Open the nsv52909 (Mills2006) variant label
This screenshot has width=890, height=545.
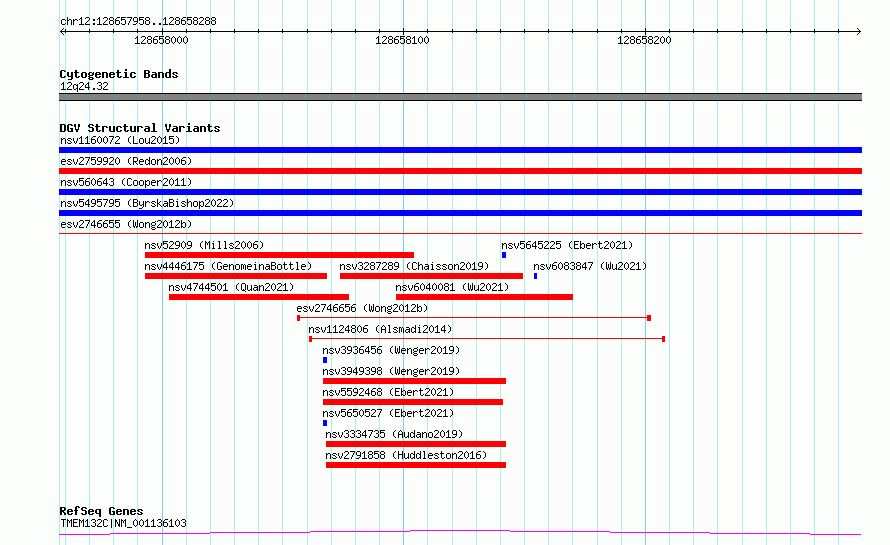[x=204, y=245]
